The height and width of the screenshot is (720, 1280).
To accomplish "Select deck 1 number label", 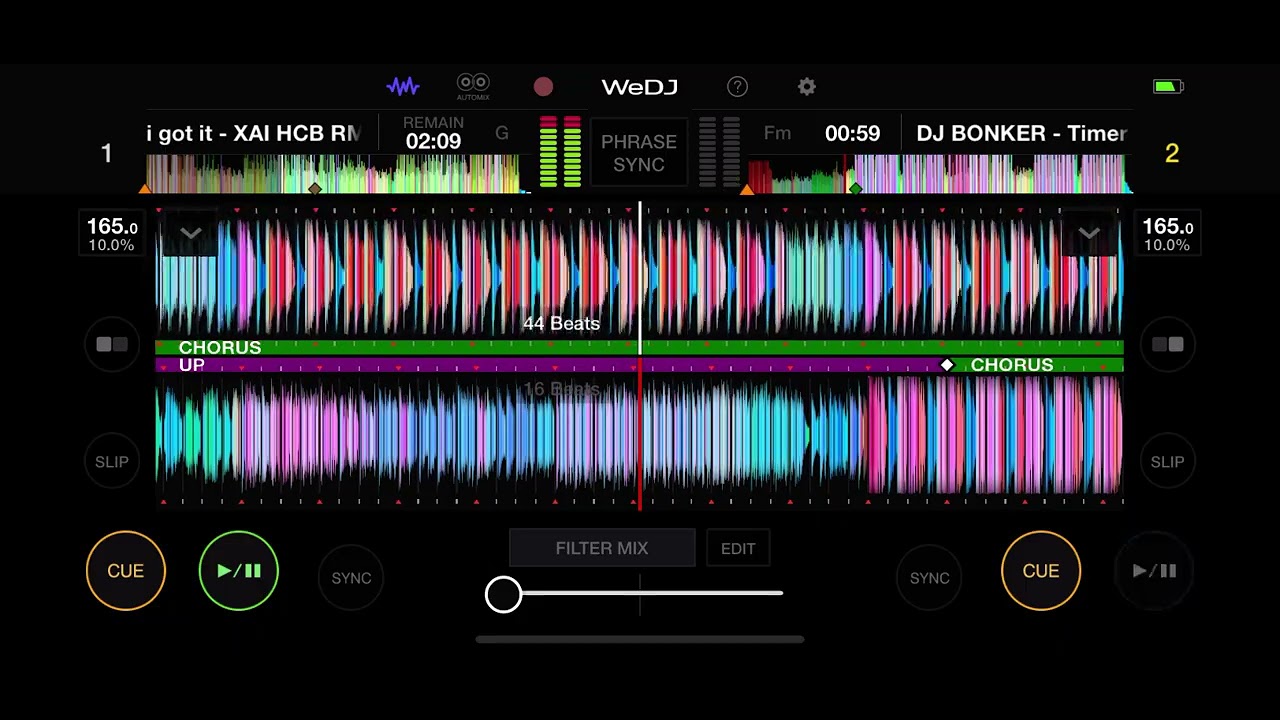I will [x=107, y=153].
